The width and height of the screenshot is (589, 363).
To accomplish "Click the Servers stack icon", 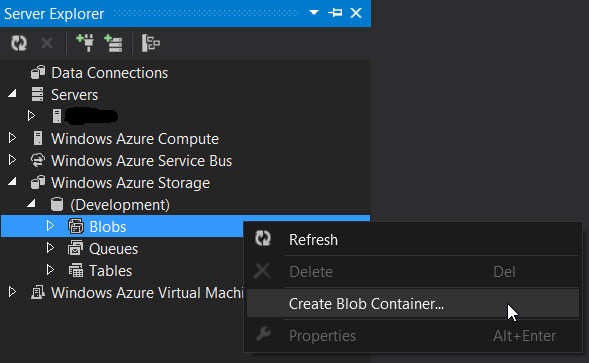I will [x=38, y=94].
